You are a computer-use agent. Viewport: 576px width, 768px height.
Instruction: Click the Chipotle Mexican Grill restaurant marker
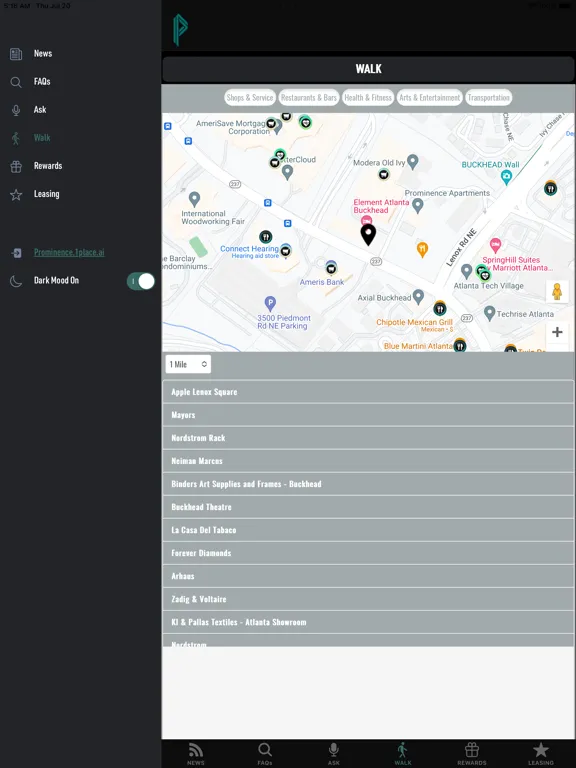point(440,309)
